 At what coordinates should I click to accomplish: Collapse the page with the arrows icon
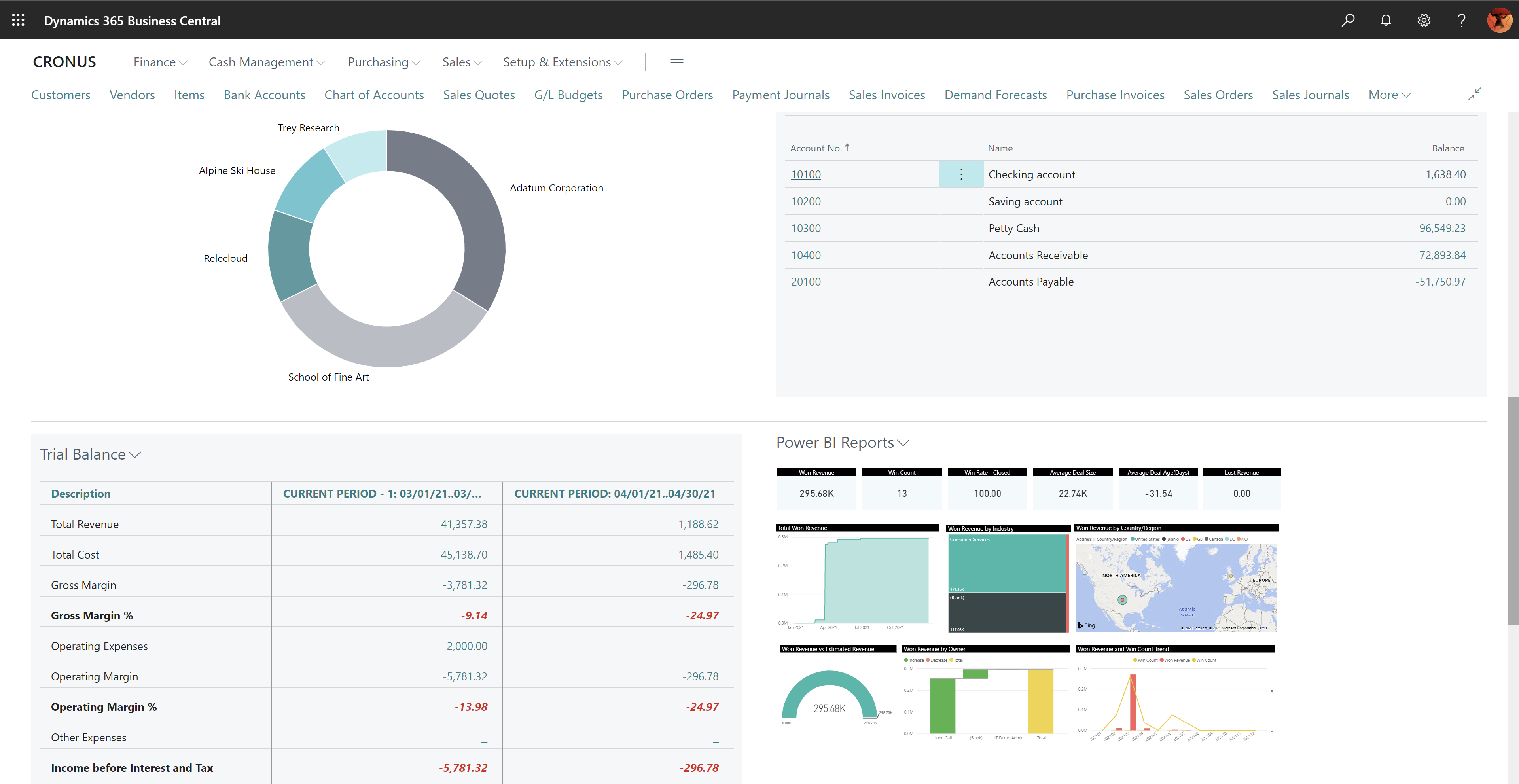1474,94
